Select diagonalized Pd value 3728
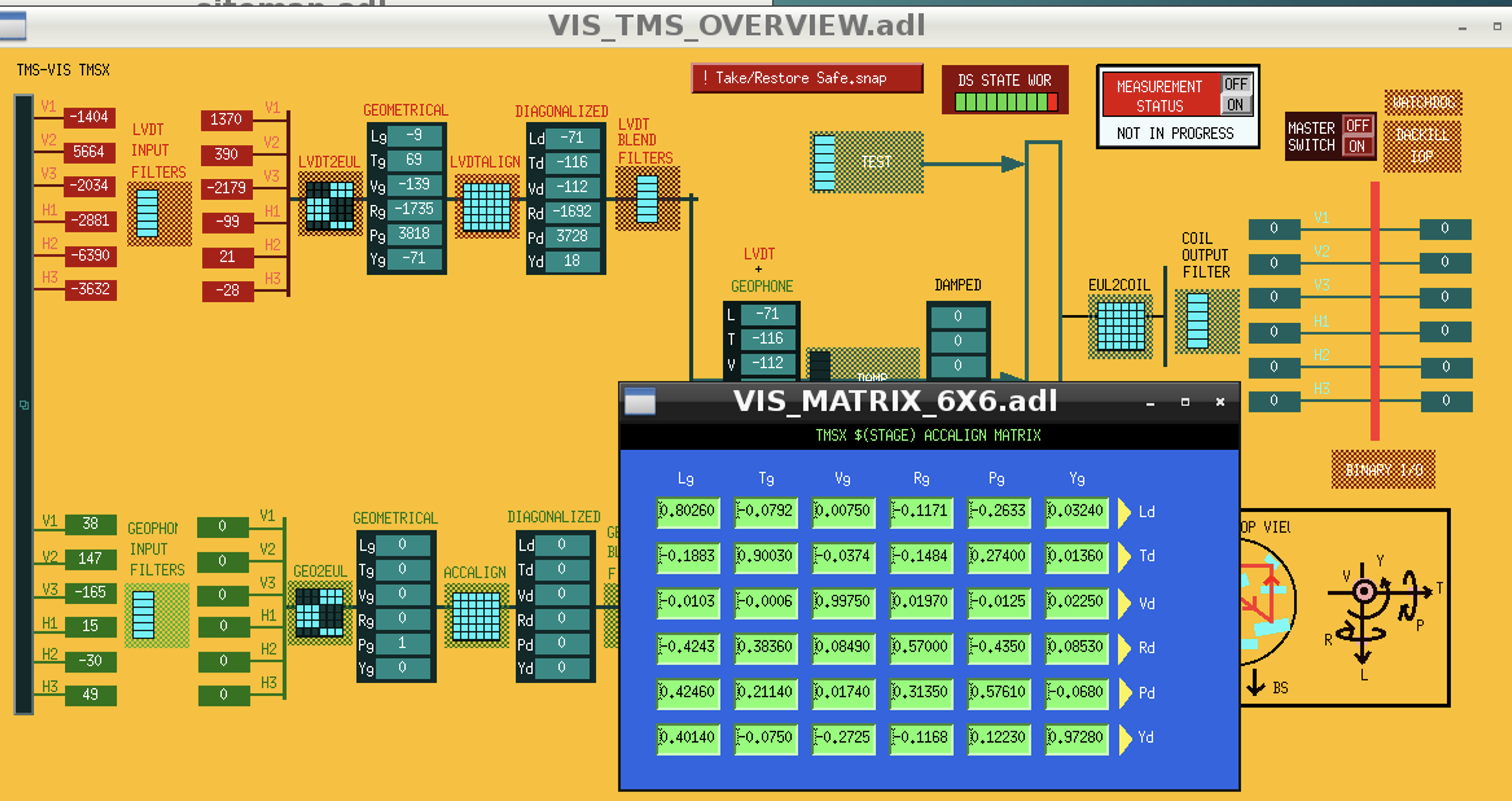 click(573, 237)
